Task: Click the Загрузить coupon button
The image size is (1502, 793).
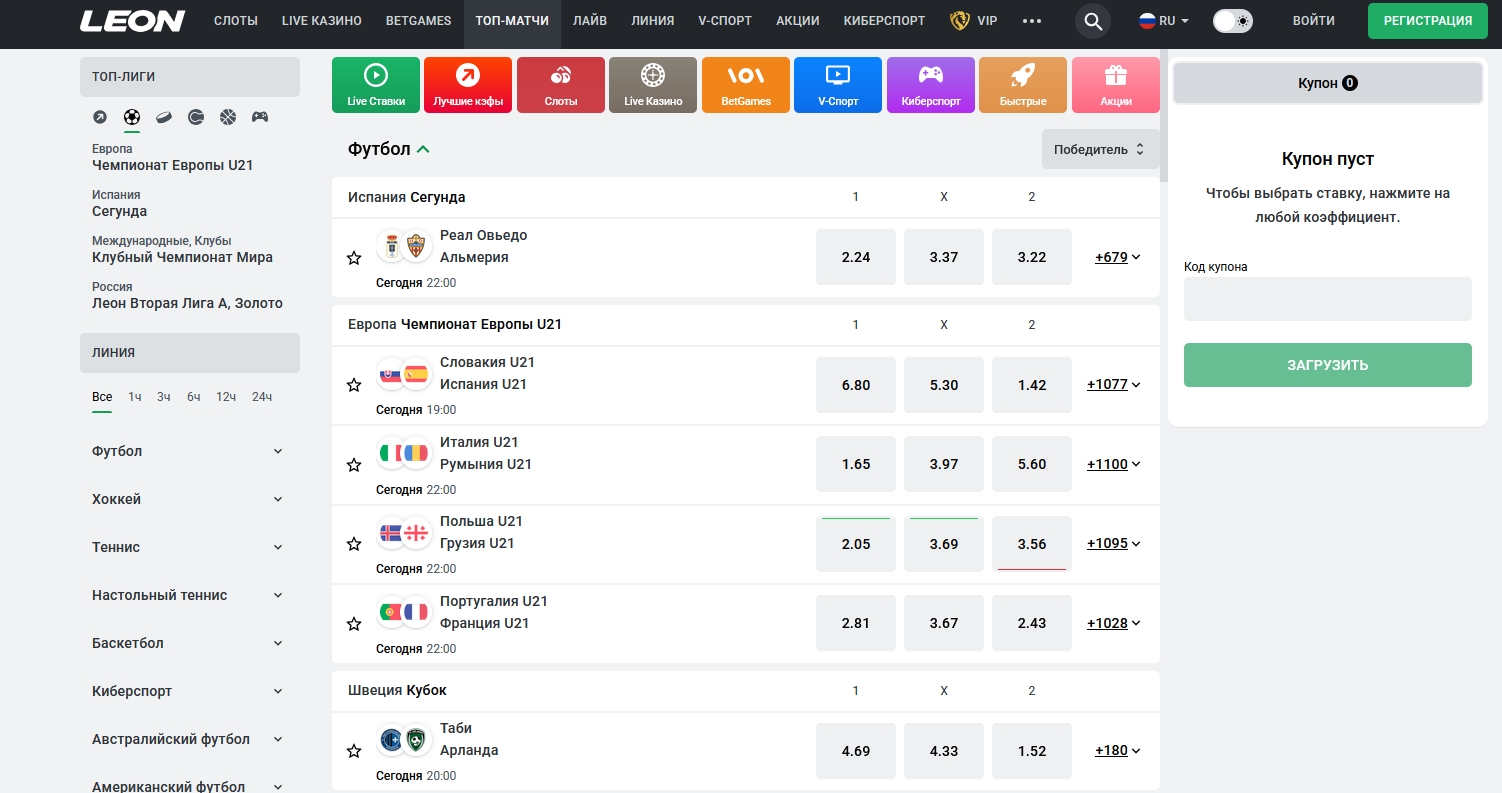Action: [x=1328, y=365]
